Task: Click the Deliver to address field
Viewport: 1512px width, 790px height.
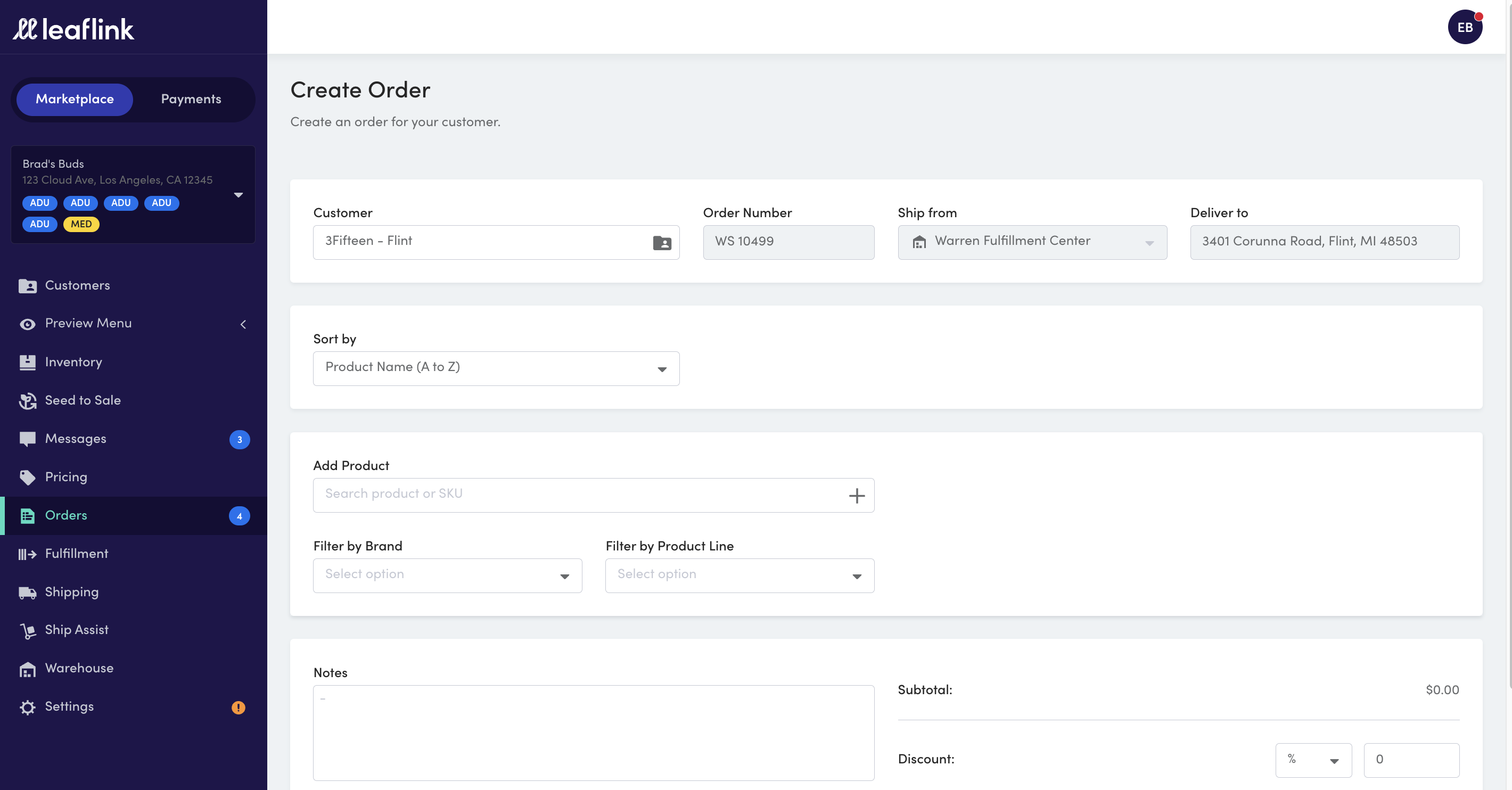Action: [x=1325, y=242]
